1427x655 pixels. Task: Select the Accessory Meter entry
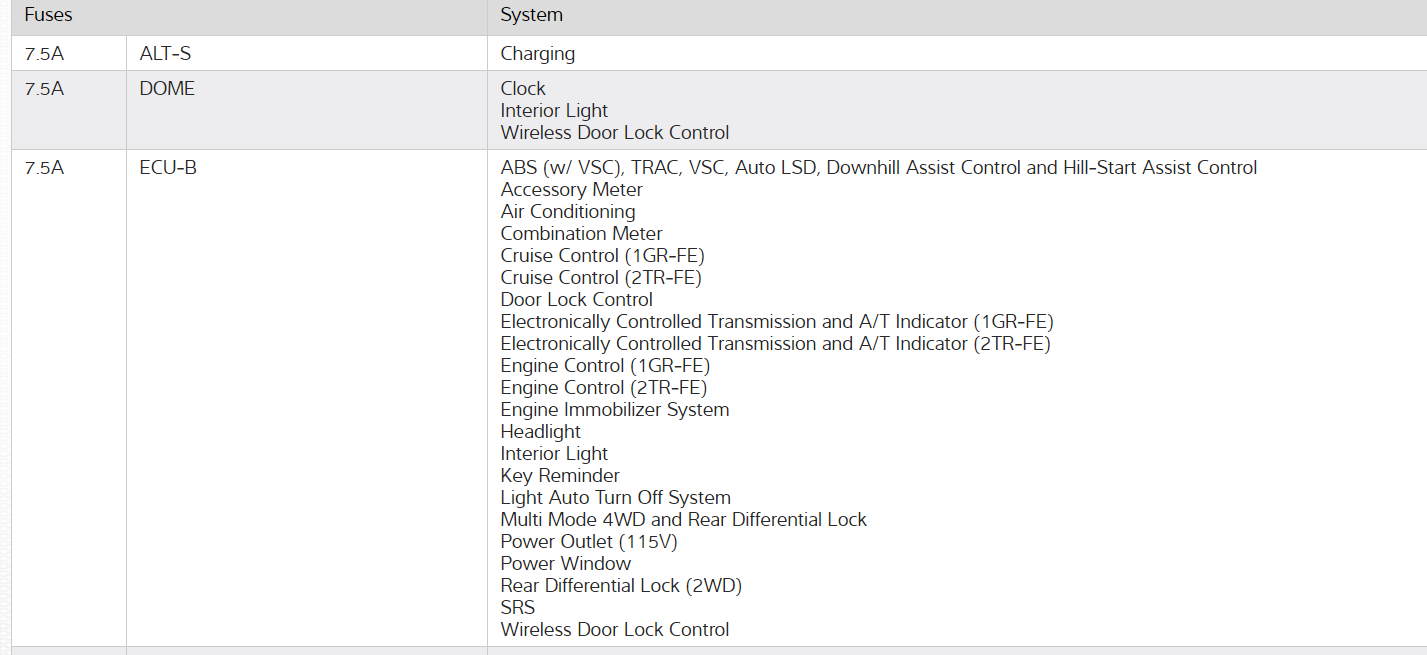571,190
